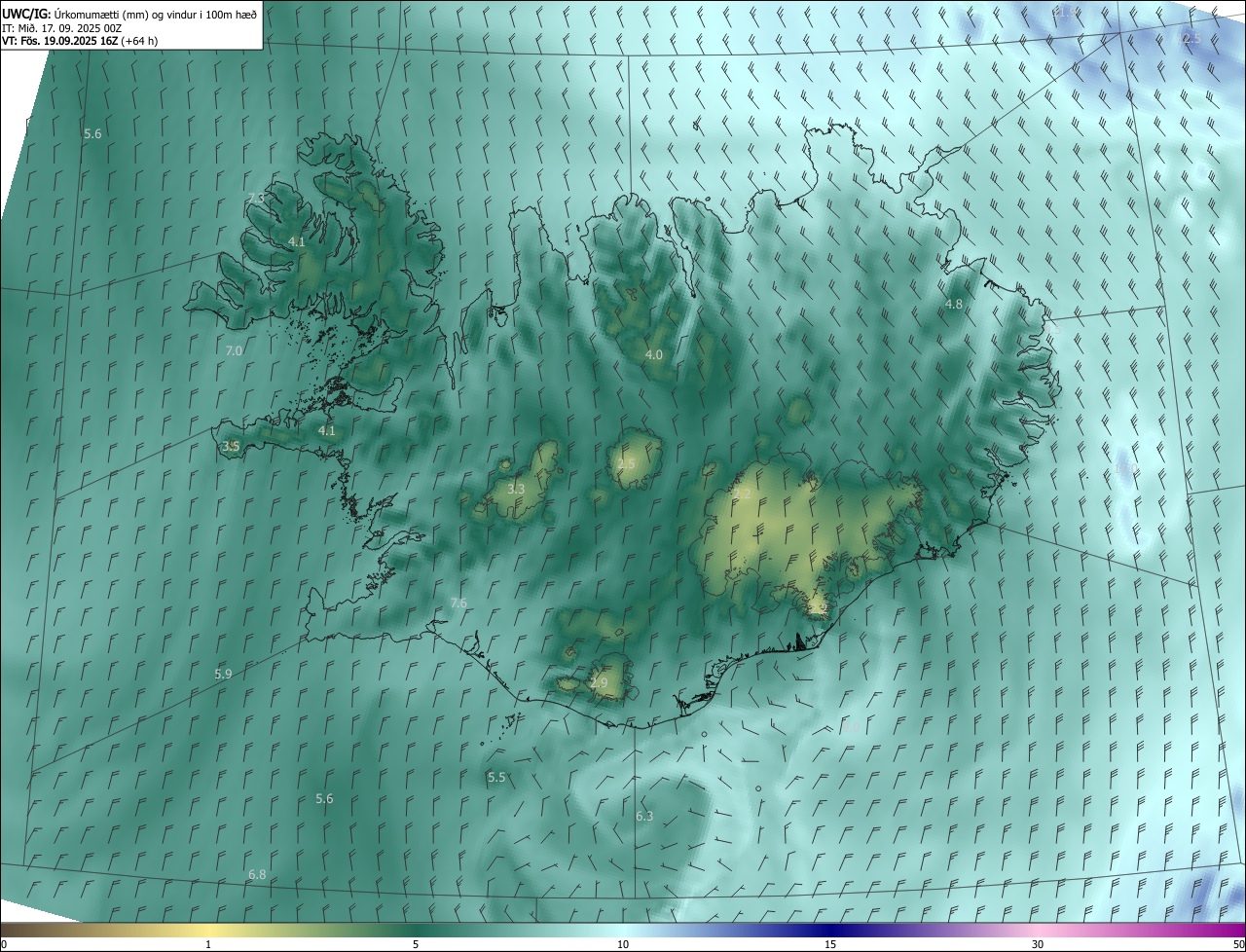Click the map value "2.9"
Screen dimensions: 1246x952
[599, 683]
